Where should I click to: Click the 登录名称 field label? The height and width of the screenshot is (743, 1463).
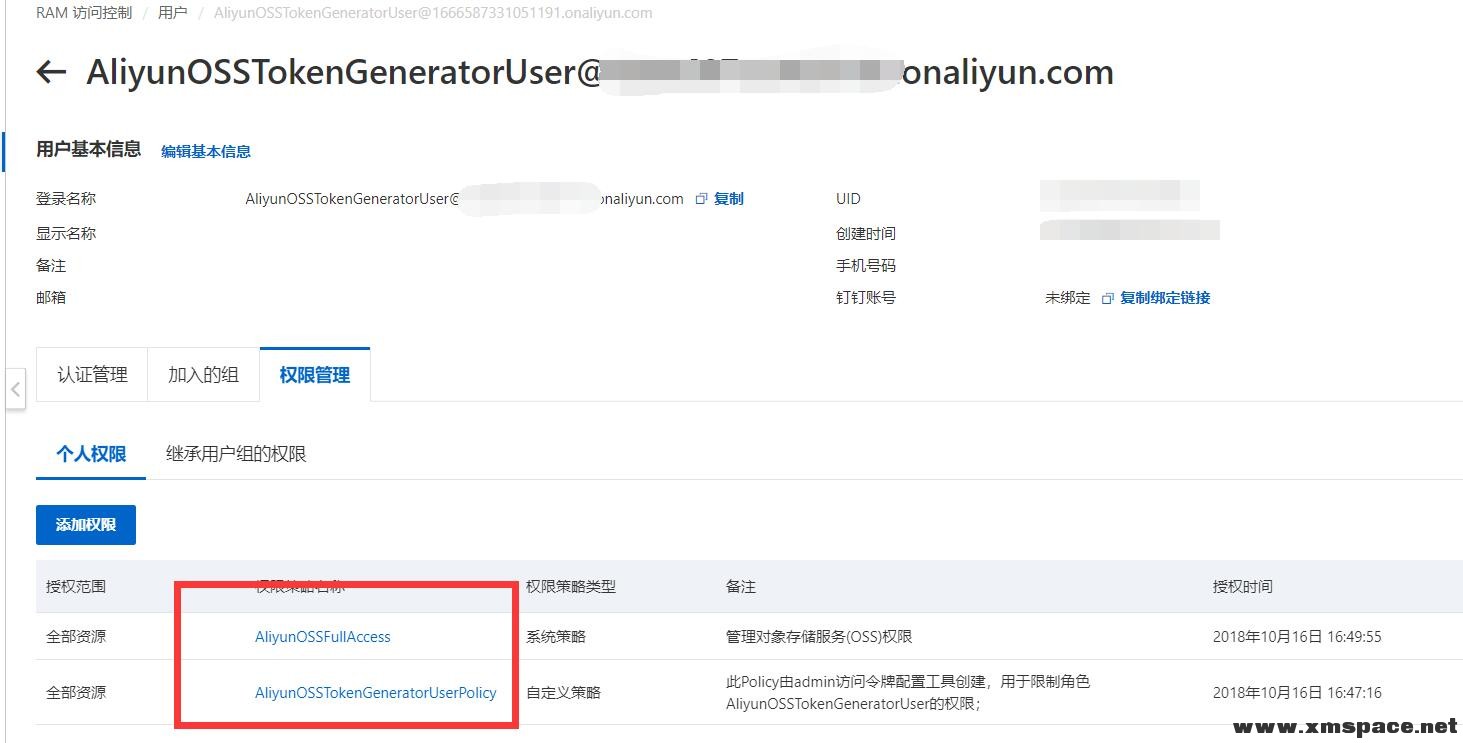coord(66,199)
